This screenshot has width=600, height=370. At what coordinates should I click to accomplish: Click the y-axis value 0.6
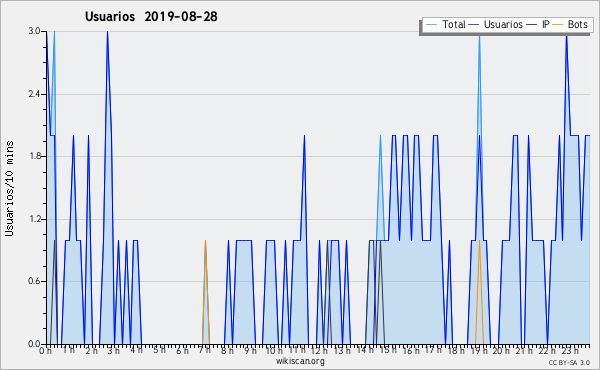(34, 281)
